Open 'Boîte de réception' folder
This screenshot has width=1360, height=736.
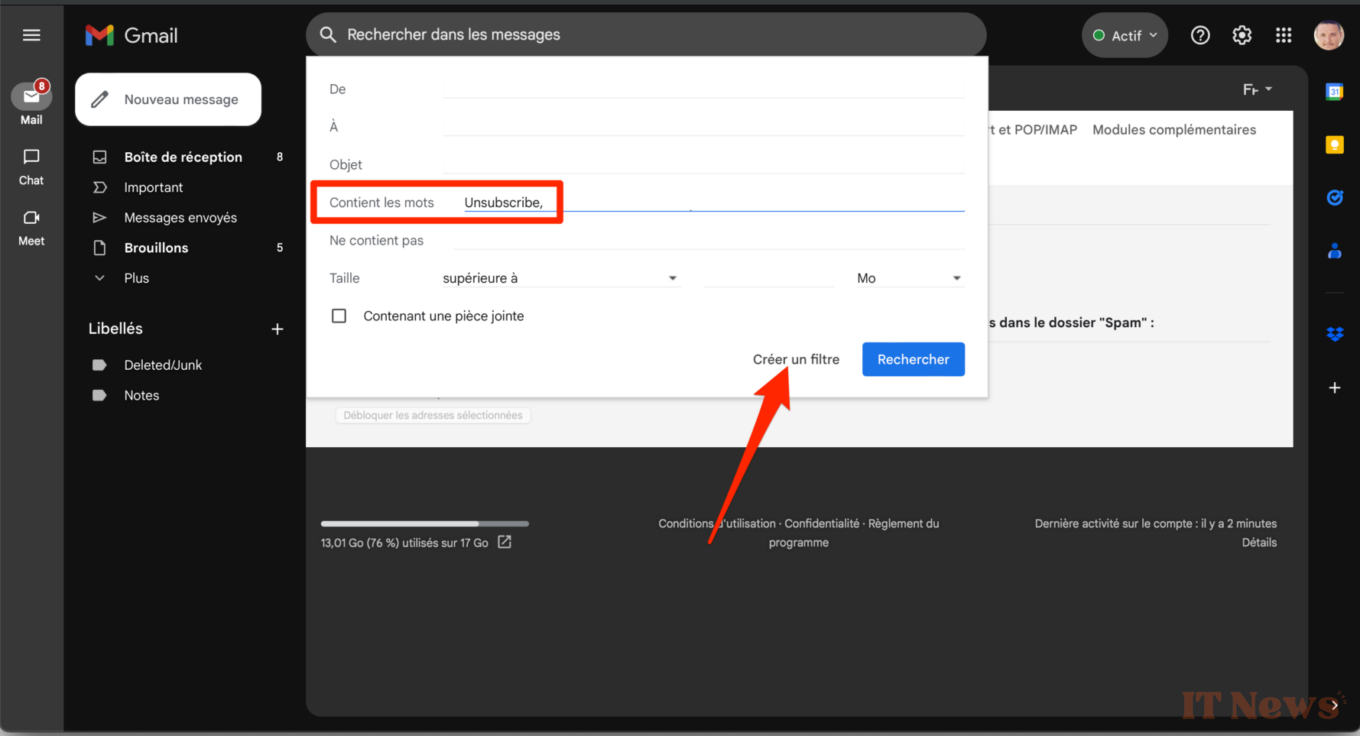pyautogui.click(x=182, y=157)
